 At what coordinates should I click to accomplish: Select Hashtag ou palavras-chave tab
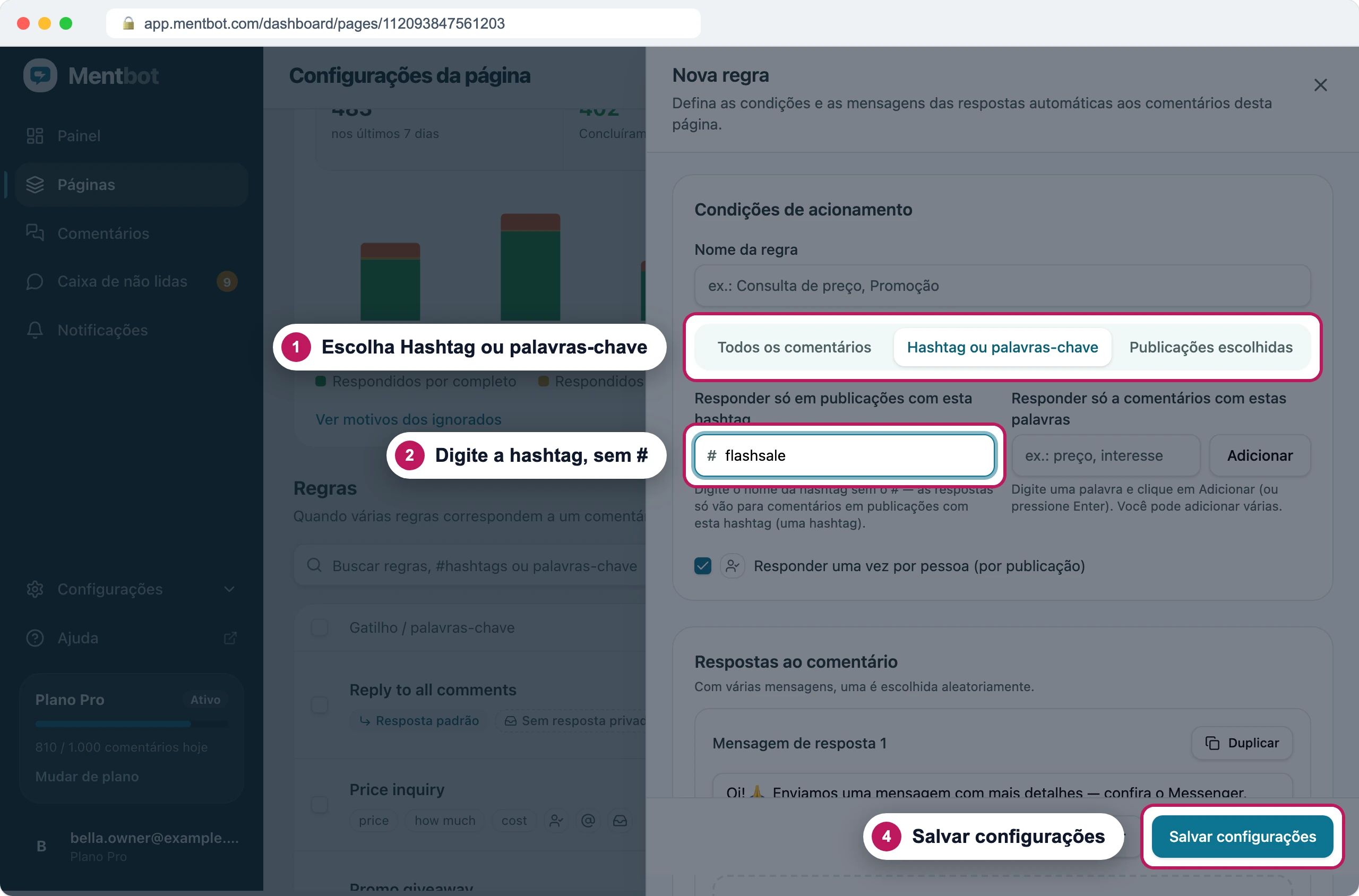pos(1002,348)
